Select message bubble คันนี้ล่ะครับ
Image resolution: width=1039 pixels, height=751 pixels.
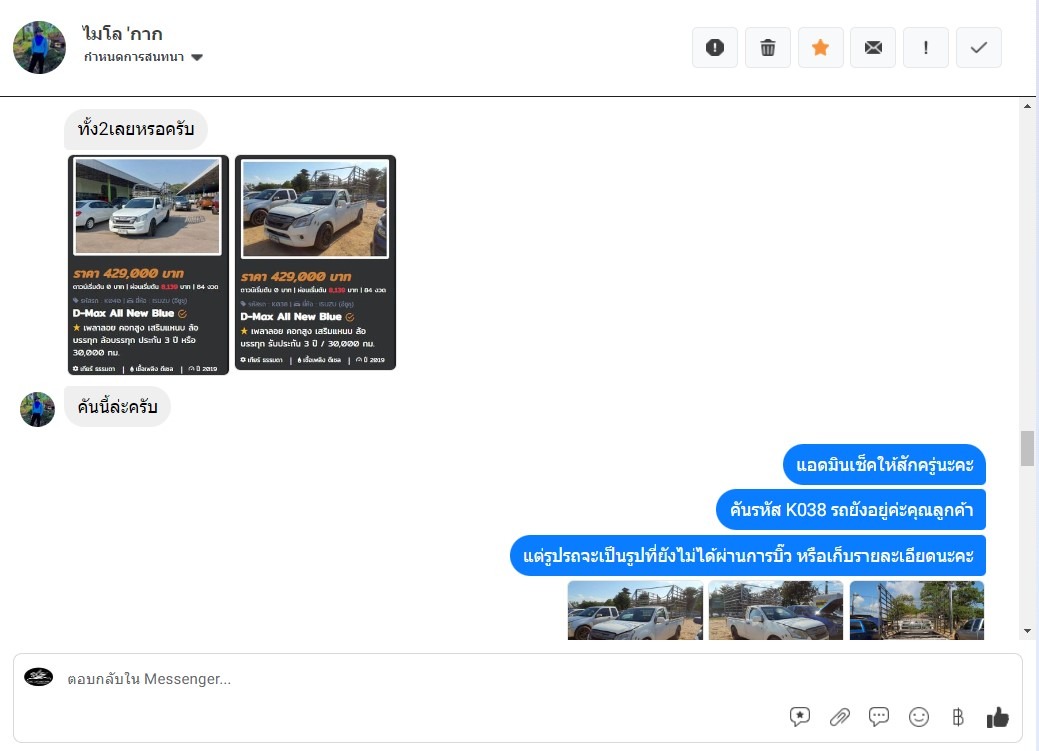click(x=117, y=406)
